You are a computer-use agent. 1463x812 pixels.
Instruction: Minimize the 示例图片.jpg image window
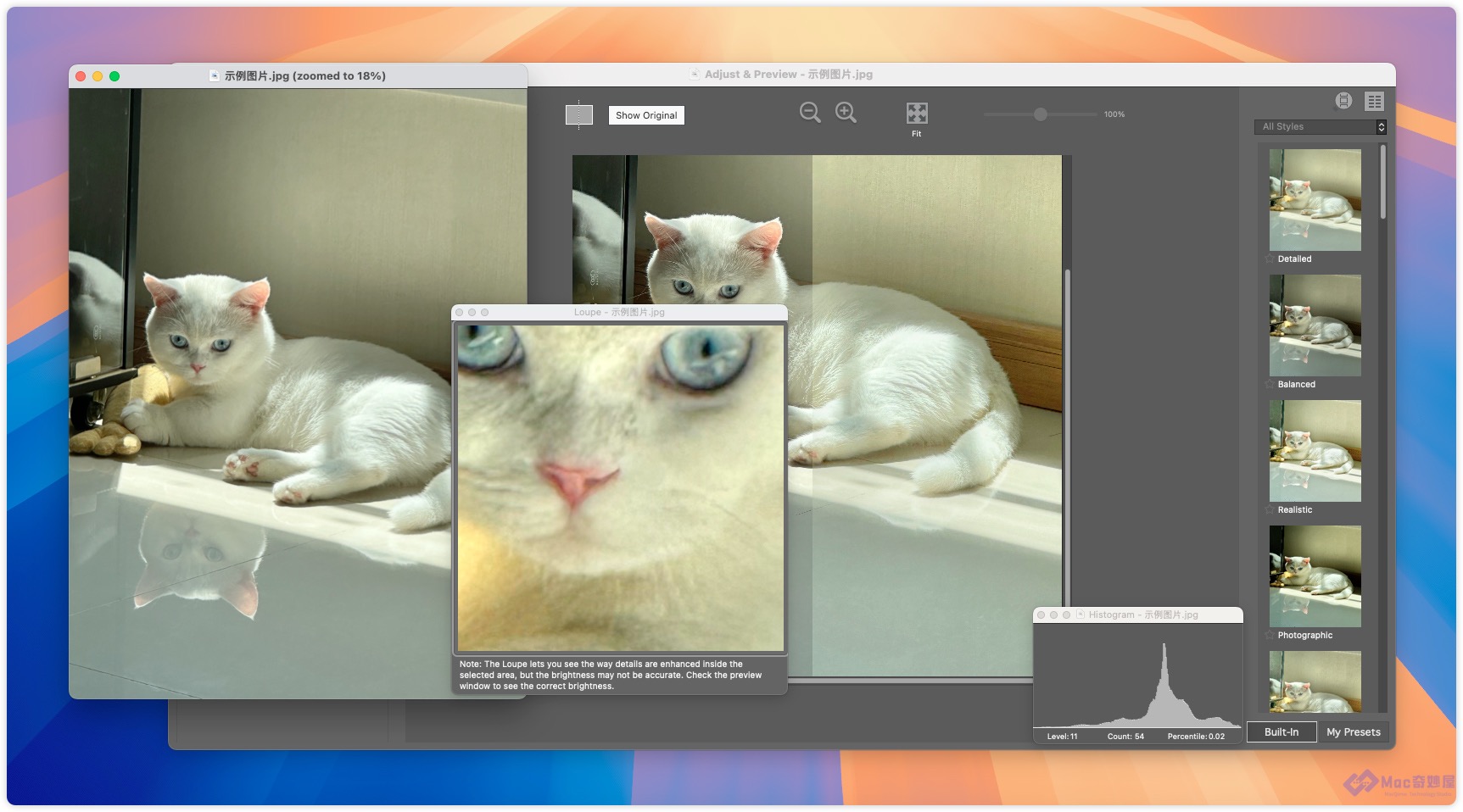tap(98, 76)
